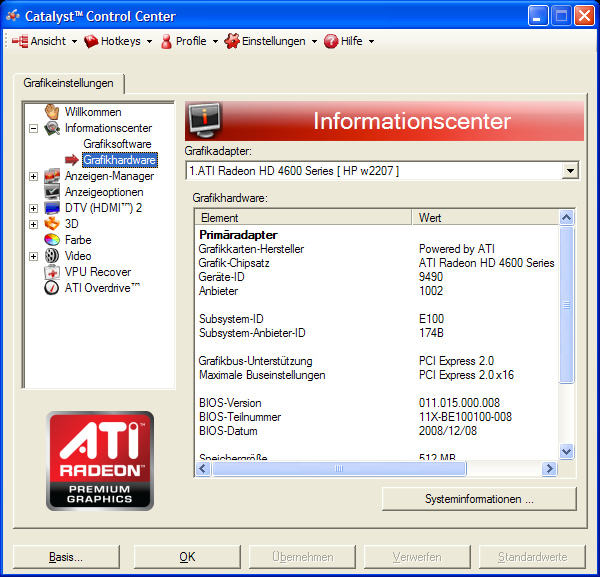Click the Farbe color wheel icon

tap(52, 240)
